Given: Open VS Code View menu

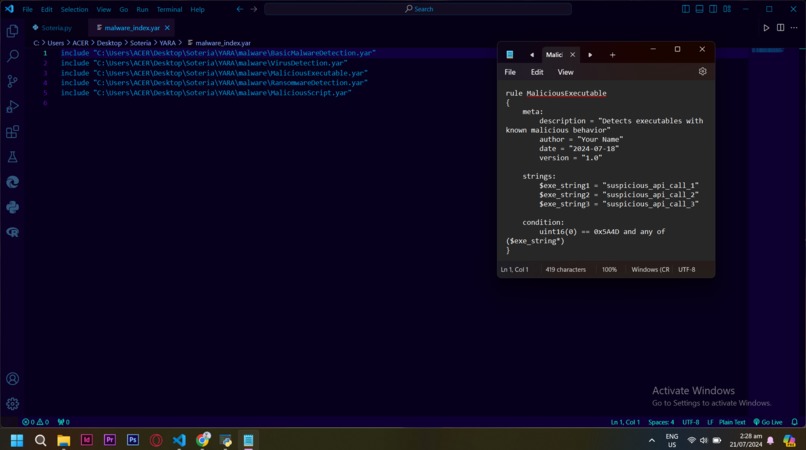Looking at the screenshot, I should pos(104,9).
